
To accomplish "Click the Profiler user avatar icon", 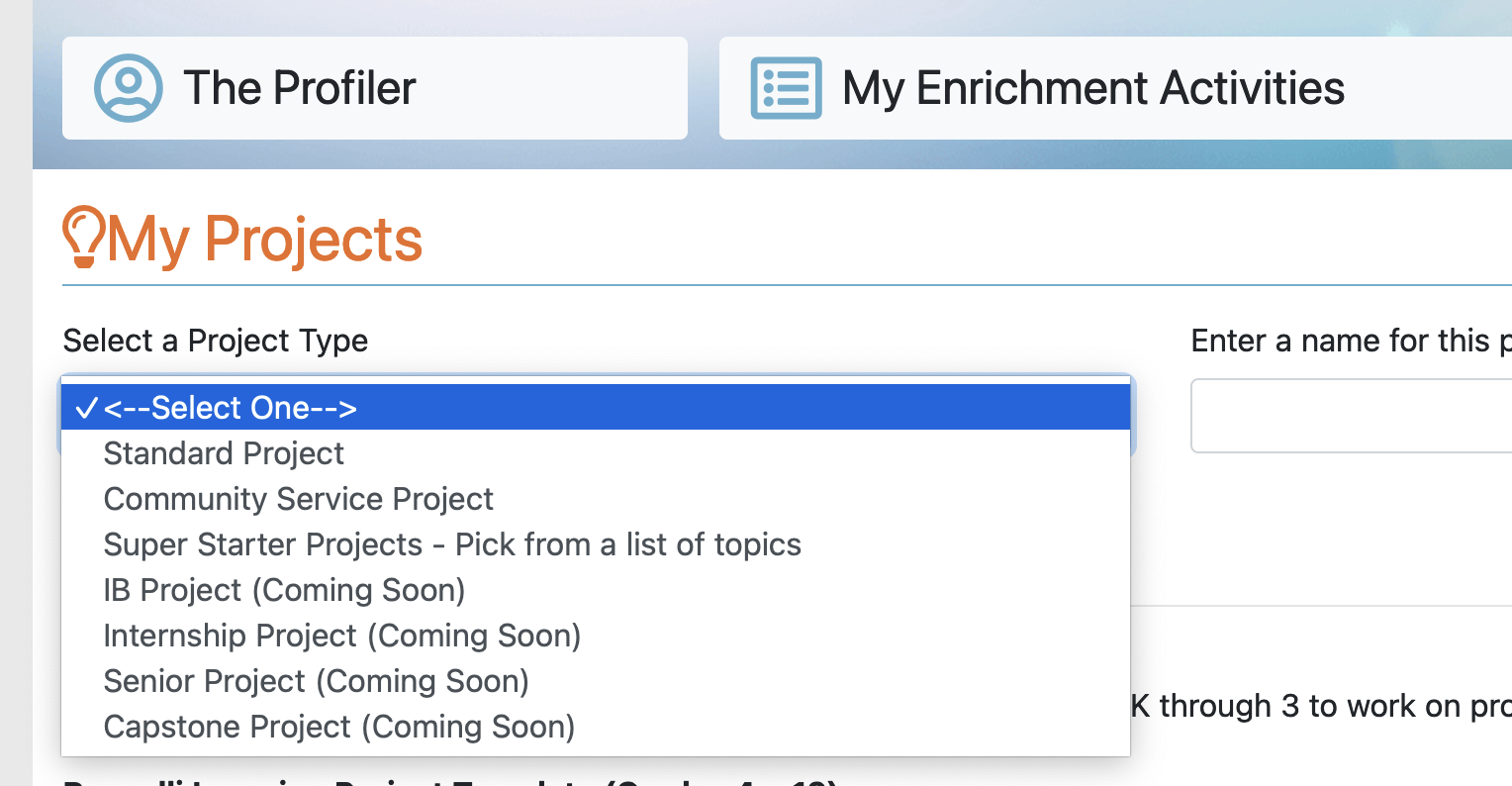I will point(129,88).
